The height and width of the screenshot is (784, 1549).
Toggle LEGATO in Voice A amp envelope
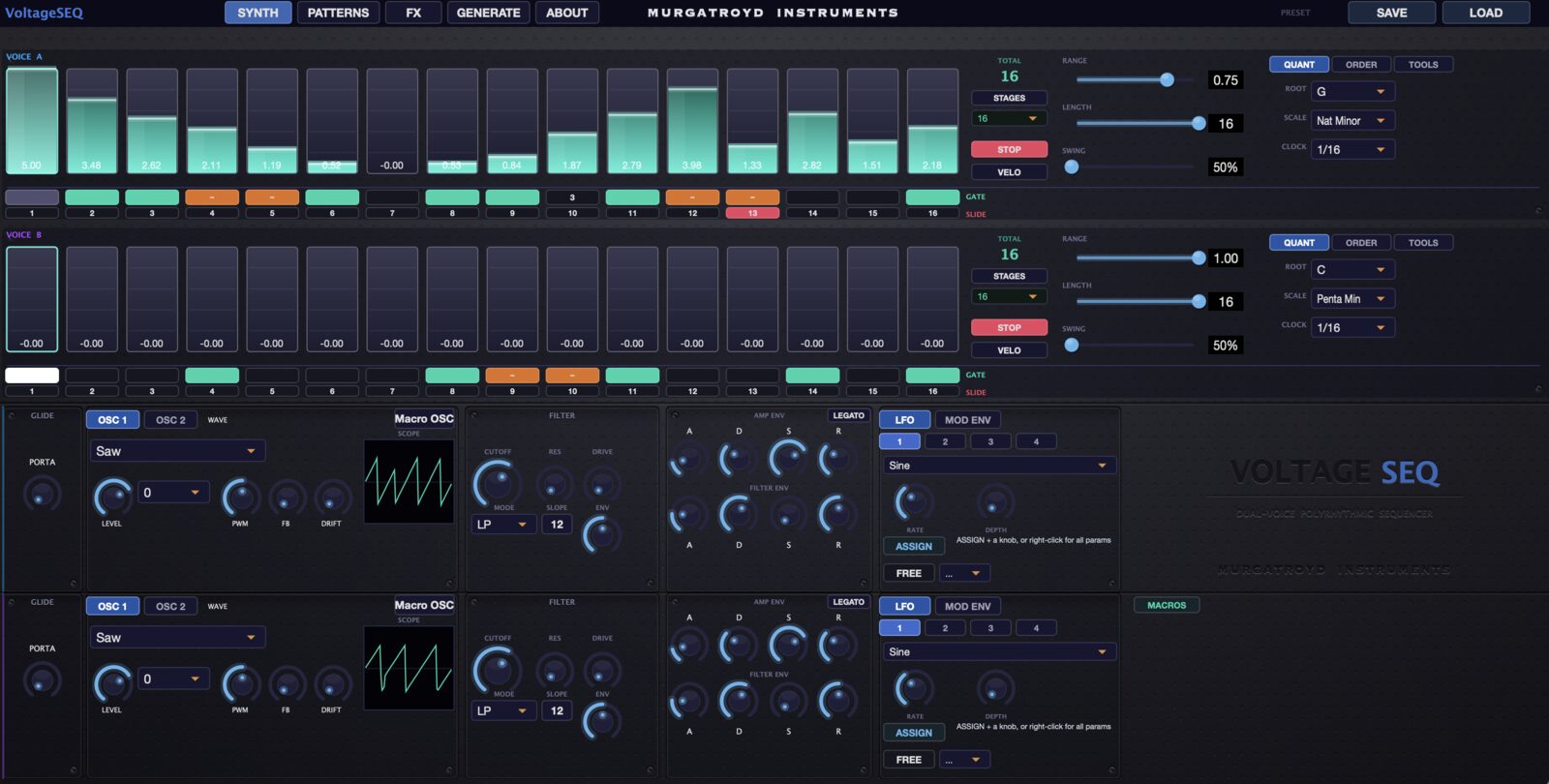coord(849,415)
